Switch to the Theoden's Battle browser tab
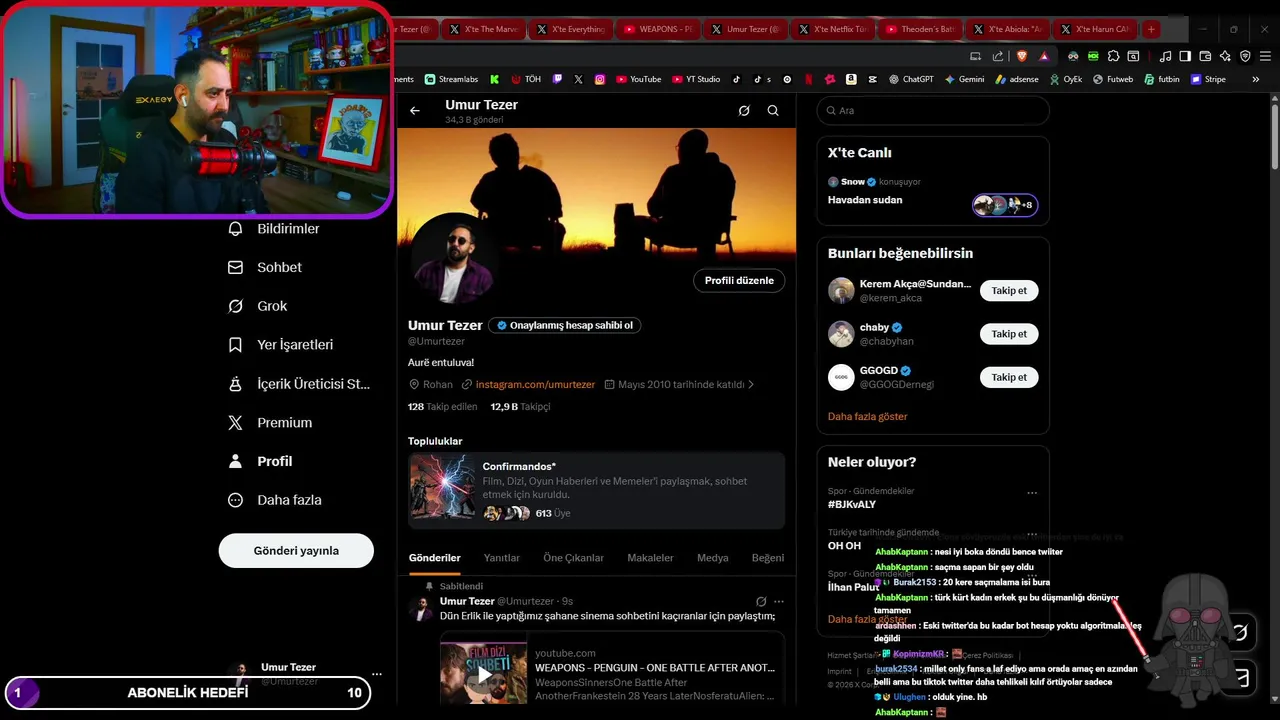This screenshot has height=720, width=1280. point(920,29)
